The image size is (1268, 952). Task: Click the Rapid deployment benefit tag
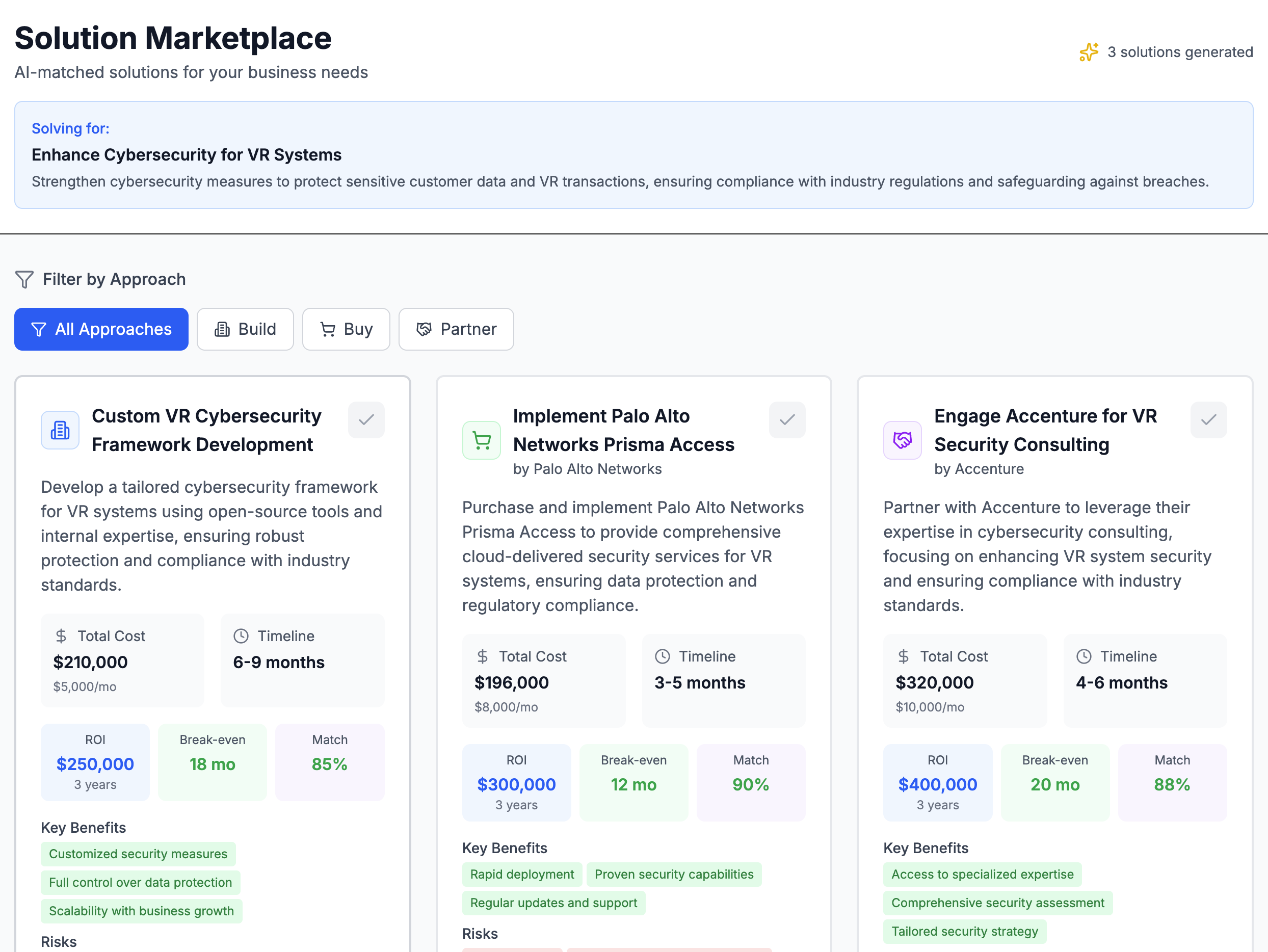pyautogui.click(x=522, y=874)
